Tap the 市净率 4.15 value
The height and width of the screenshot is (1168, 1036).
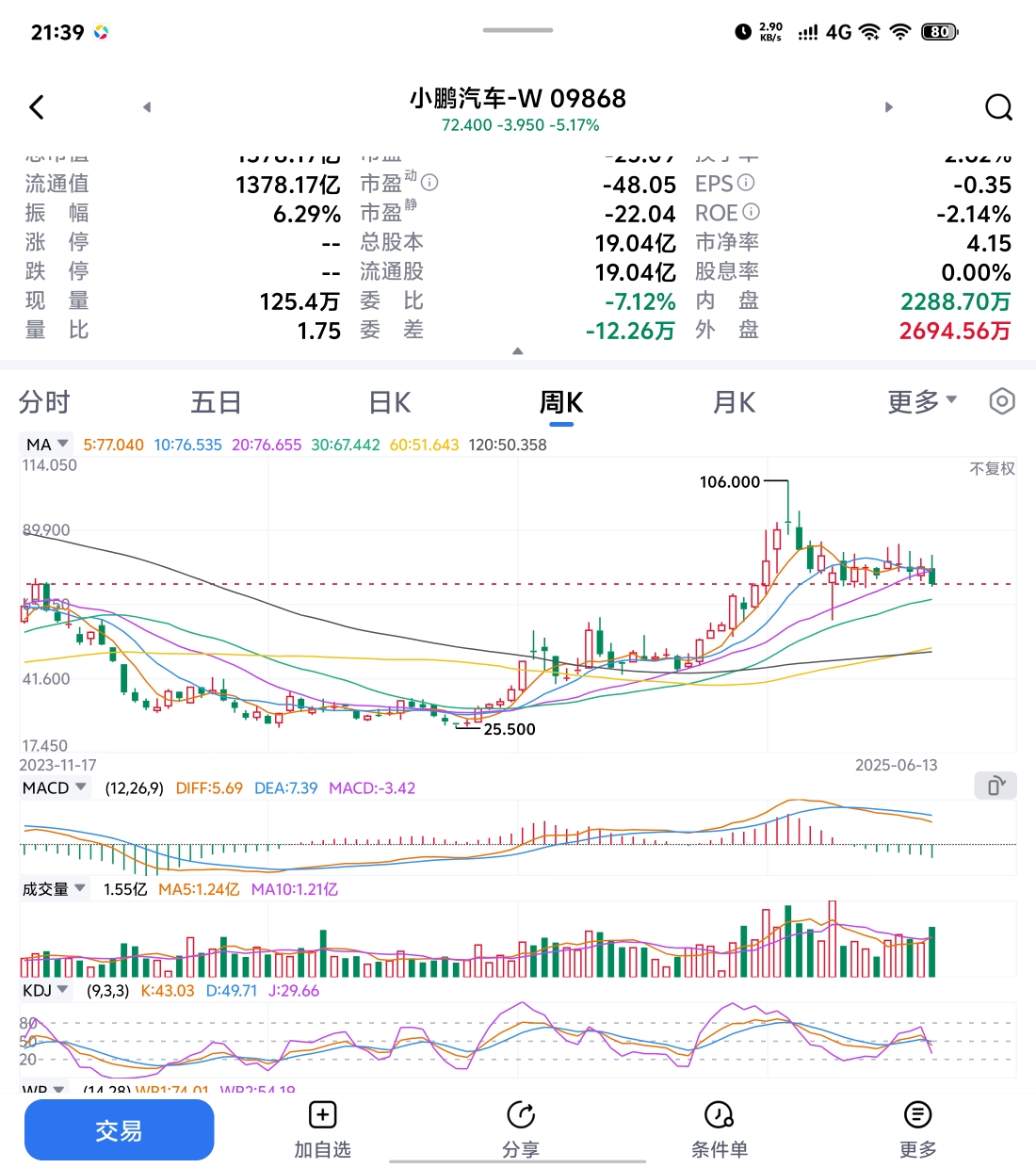pos(989,243)
